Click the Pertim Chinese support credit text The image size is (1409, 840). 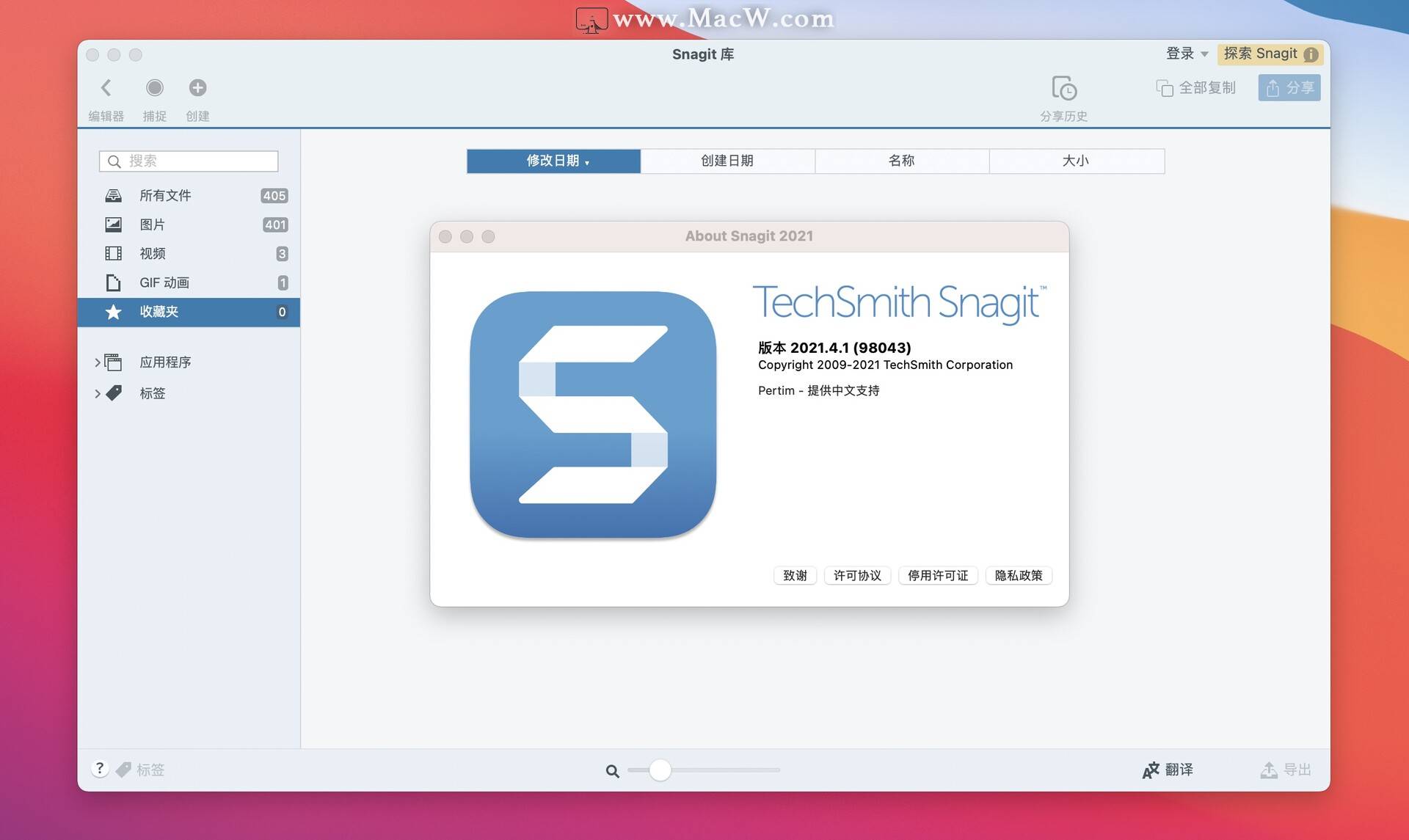(x=818, y=391)
